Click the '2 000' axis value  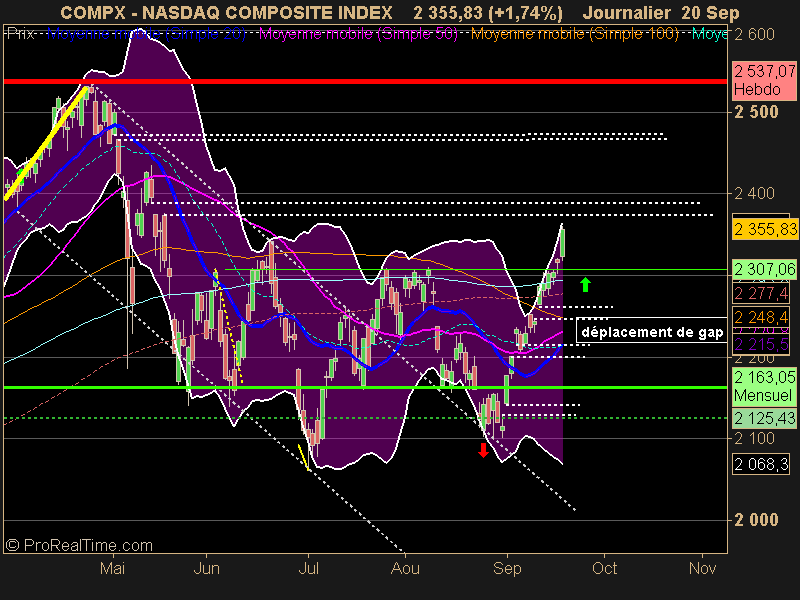click(756, 520)
